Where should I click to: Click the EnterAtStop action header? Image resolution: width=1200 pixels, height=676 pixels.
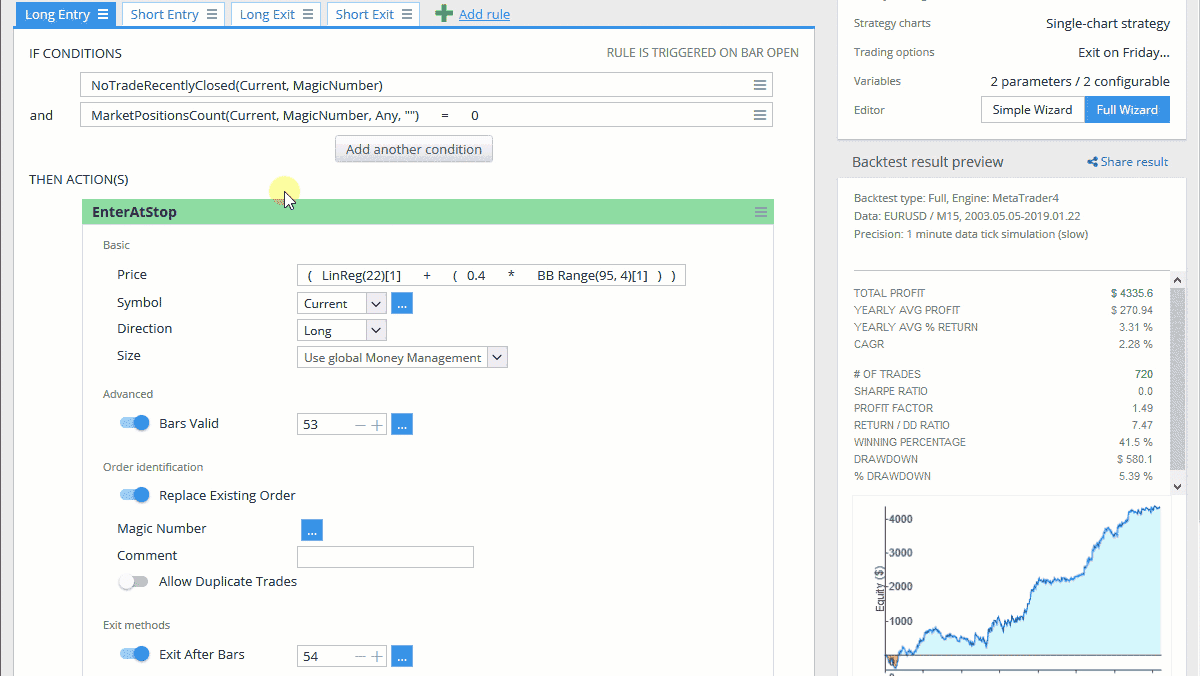tap(427, 212)
